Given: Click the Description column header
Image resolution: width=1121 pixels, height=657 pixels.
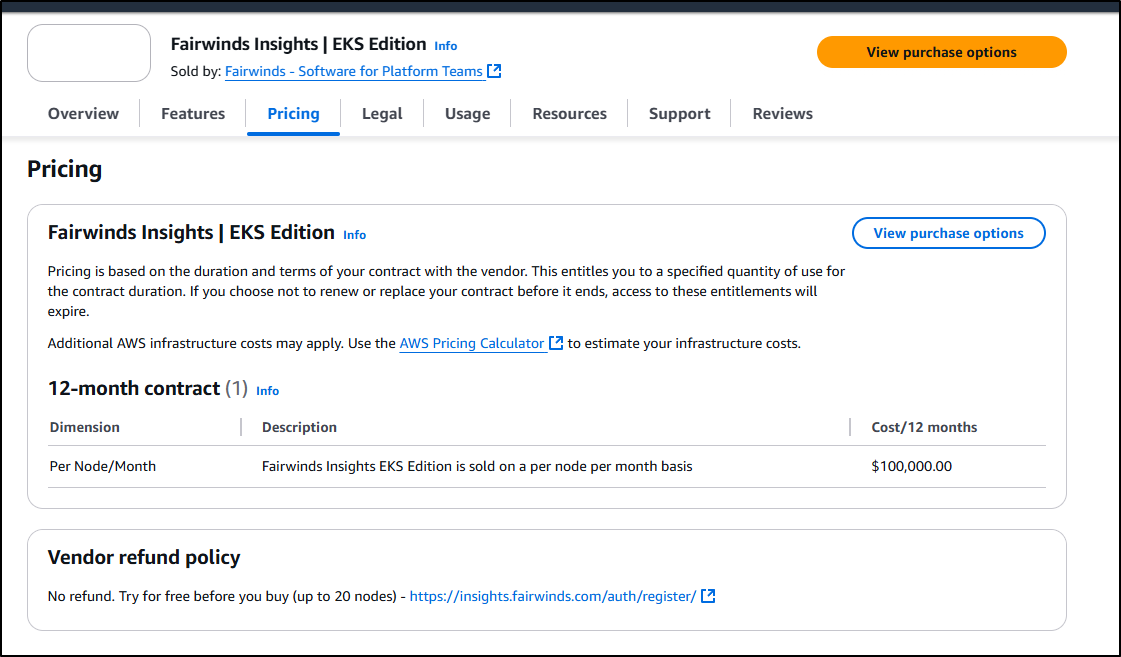Looking at the screenshot, I should click(x=299, y=428).
